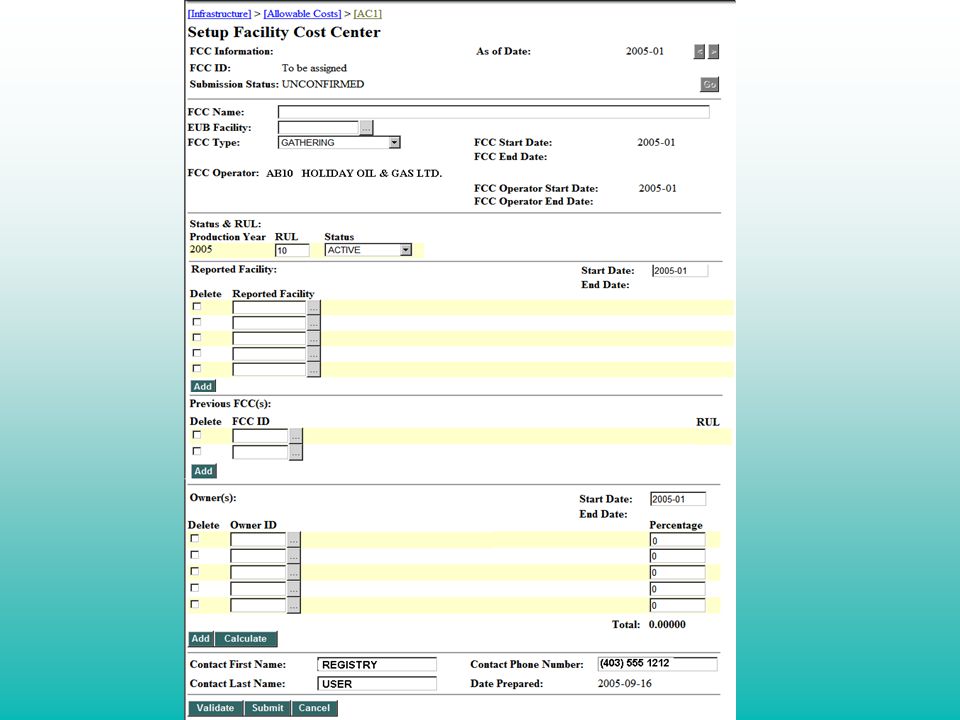Focus Contact Phone Number field
Screen dimensions: 960x720
point(657,664)
